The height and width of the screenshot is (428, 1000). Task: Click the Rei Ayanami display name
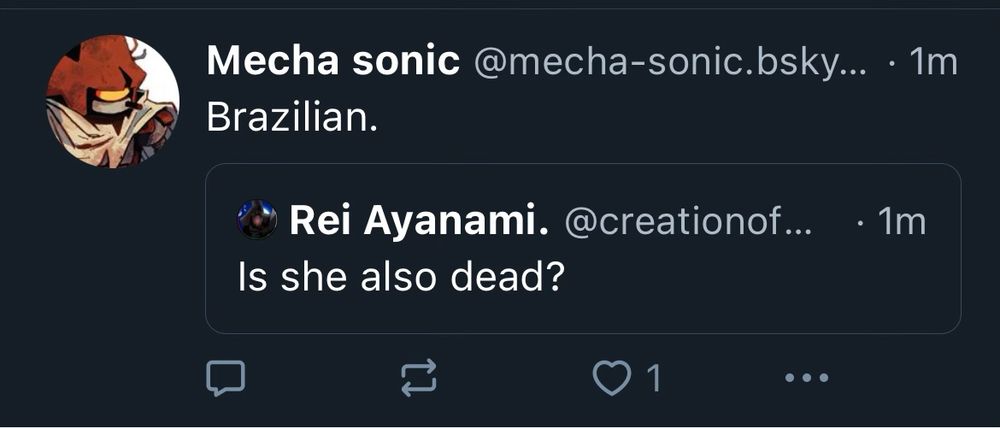[418, 221]
